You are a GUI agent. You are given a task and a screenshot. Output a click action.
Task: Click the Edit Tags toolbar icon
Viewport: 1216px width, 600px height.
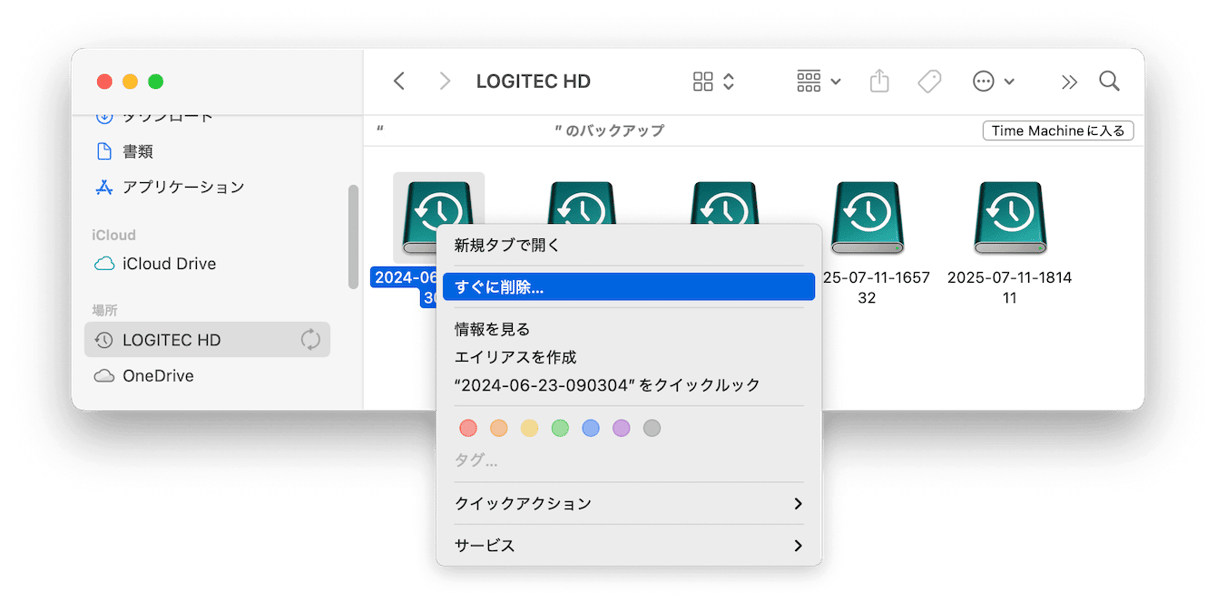[929, 82]
